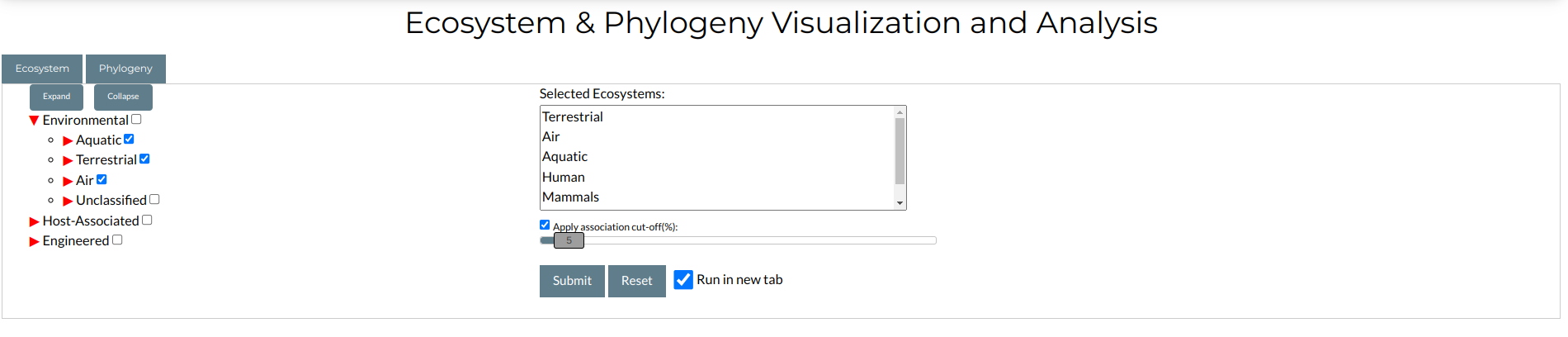Check the Host-Associated checkbox
The height and width of the screenshot is (337, 1568).
tap(147, 220)
